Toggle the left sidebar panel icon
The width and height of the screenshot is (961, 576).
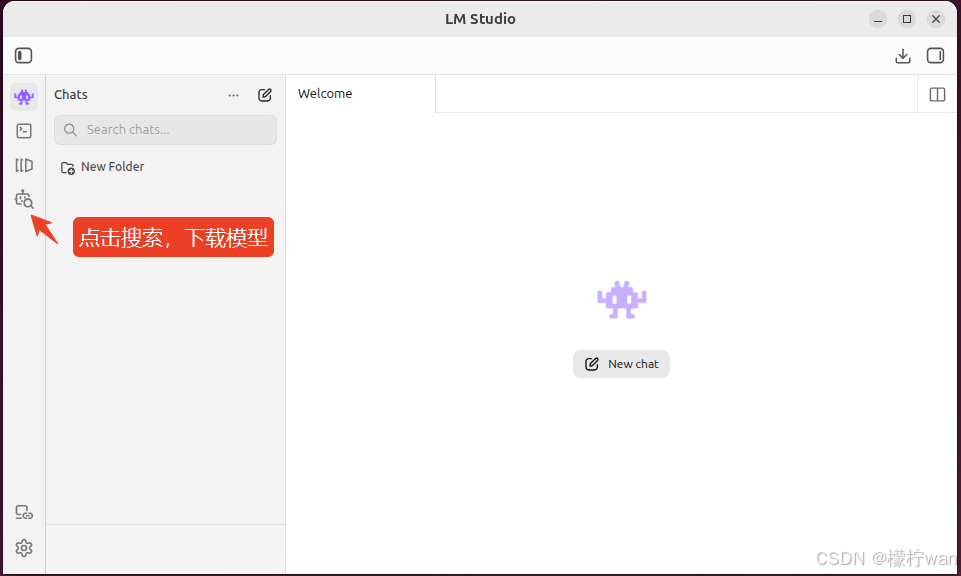coord(23,56)
